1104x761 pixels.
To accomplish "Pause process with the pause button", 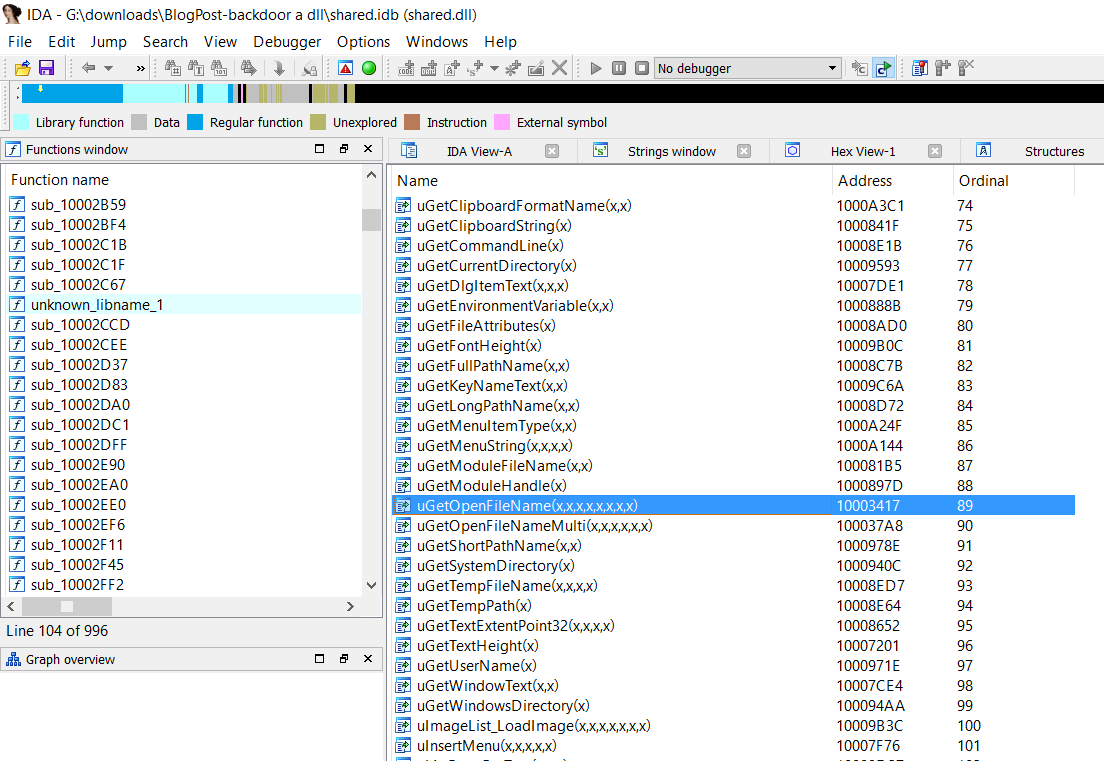I will [619, 68].
